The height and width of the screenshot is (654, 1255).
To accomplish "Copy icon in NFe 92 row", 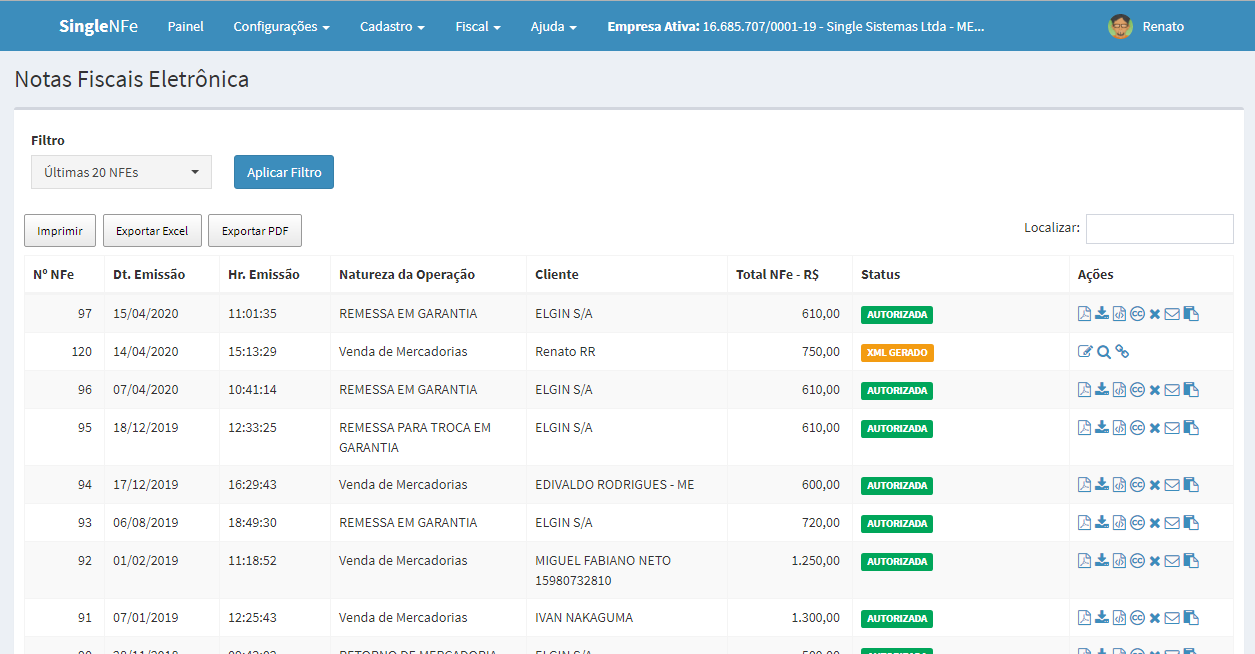I will pyautogui.click(x=1191, y=561).
